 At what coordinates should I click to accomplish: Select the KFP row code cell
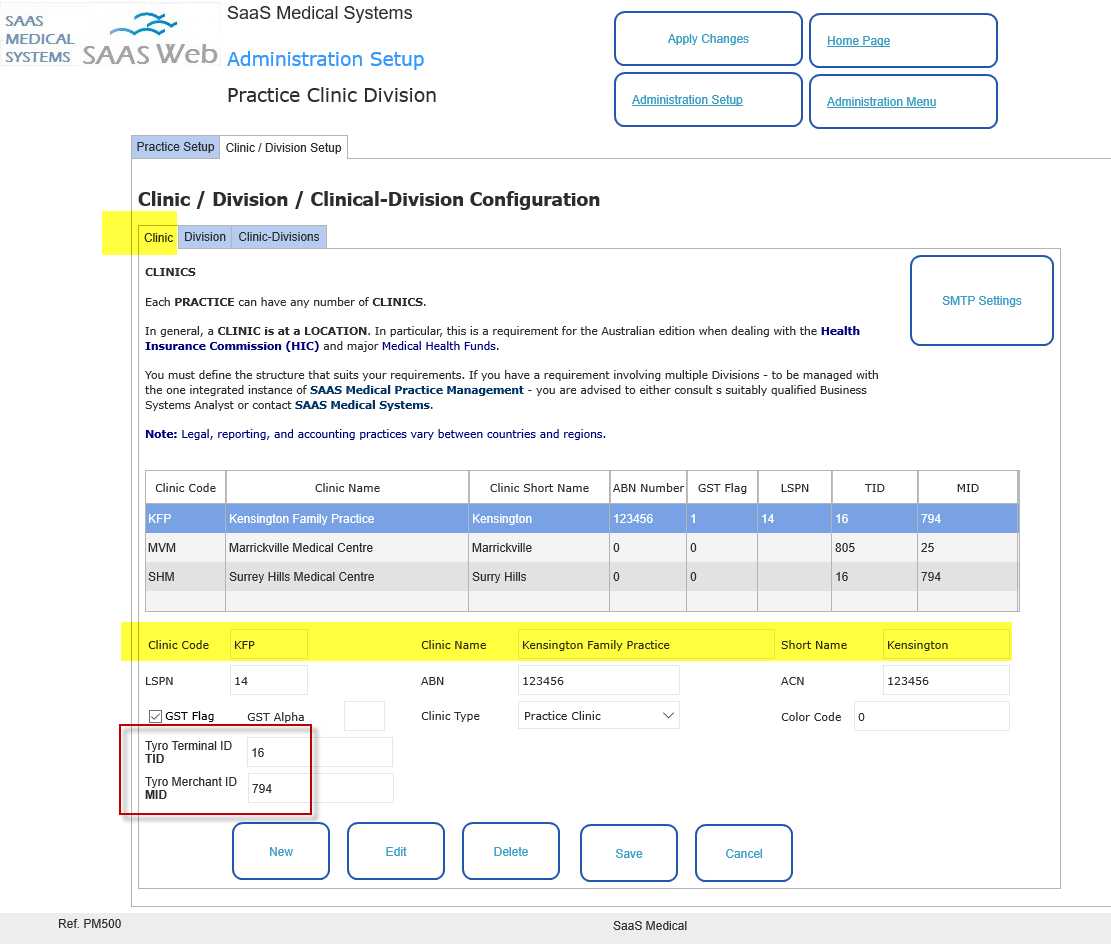point(186,519)
